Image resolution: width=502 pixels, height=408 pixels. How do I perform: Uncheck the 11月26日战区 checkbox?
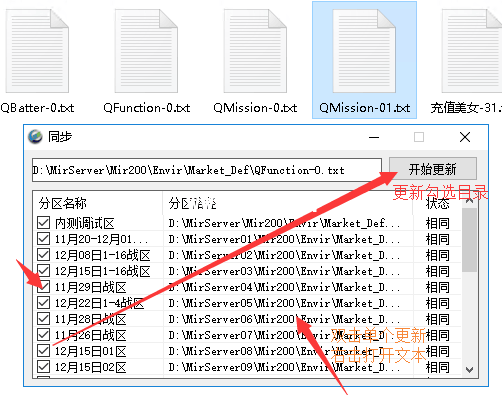point(44,335)
